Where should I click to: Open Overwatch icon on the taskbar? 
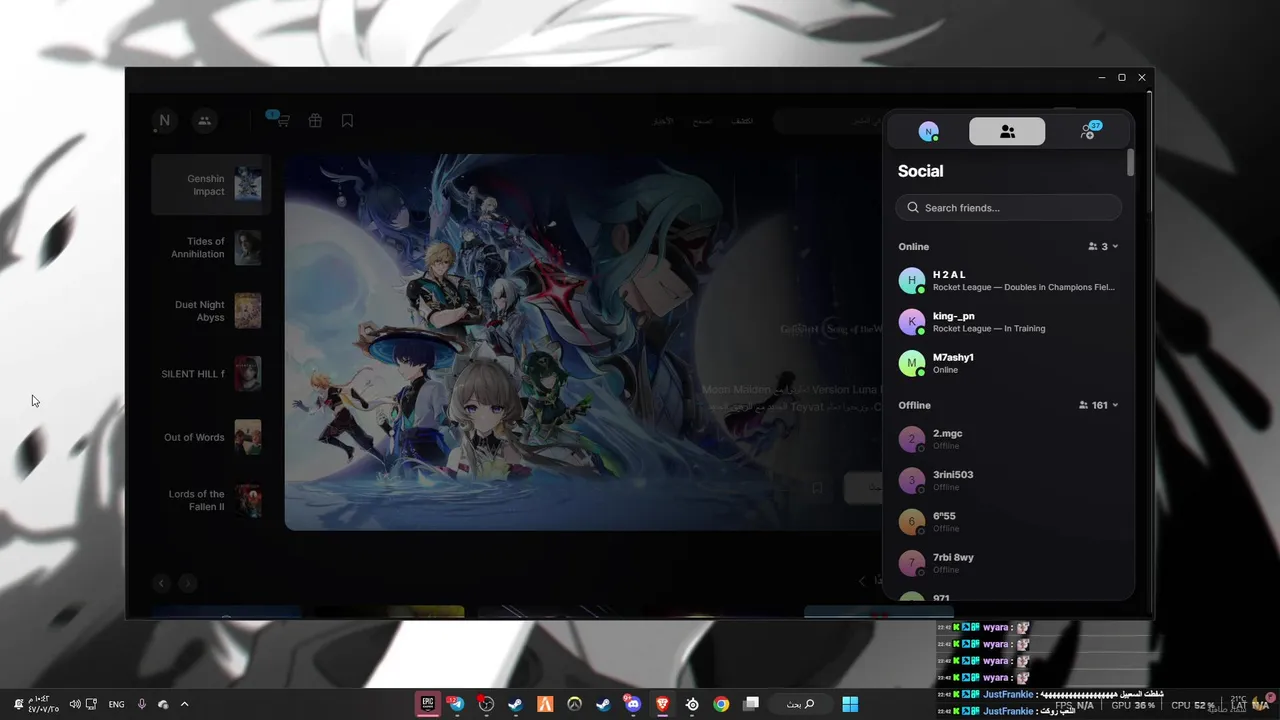[574, 704]
